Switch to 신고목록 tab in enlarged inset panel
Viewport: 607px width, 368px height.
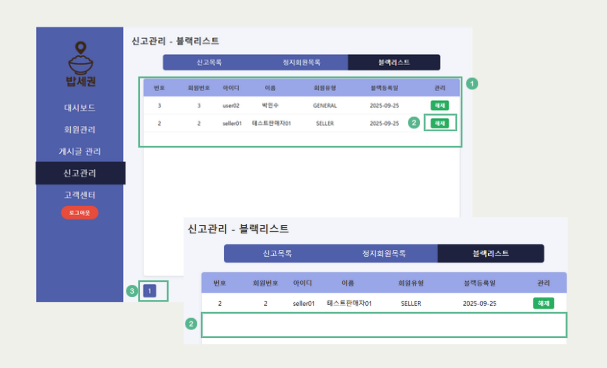click(x=277, y=253)
